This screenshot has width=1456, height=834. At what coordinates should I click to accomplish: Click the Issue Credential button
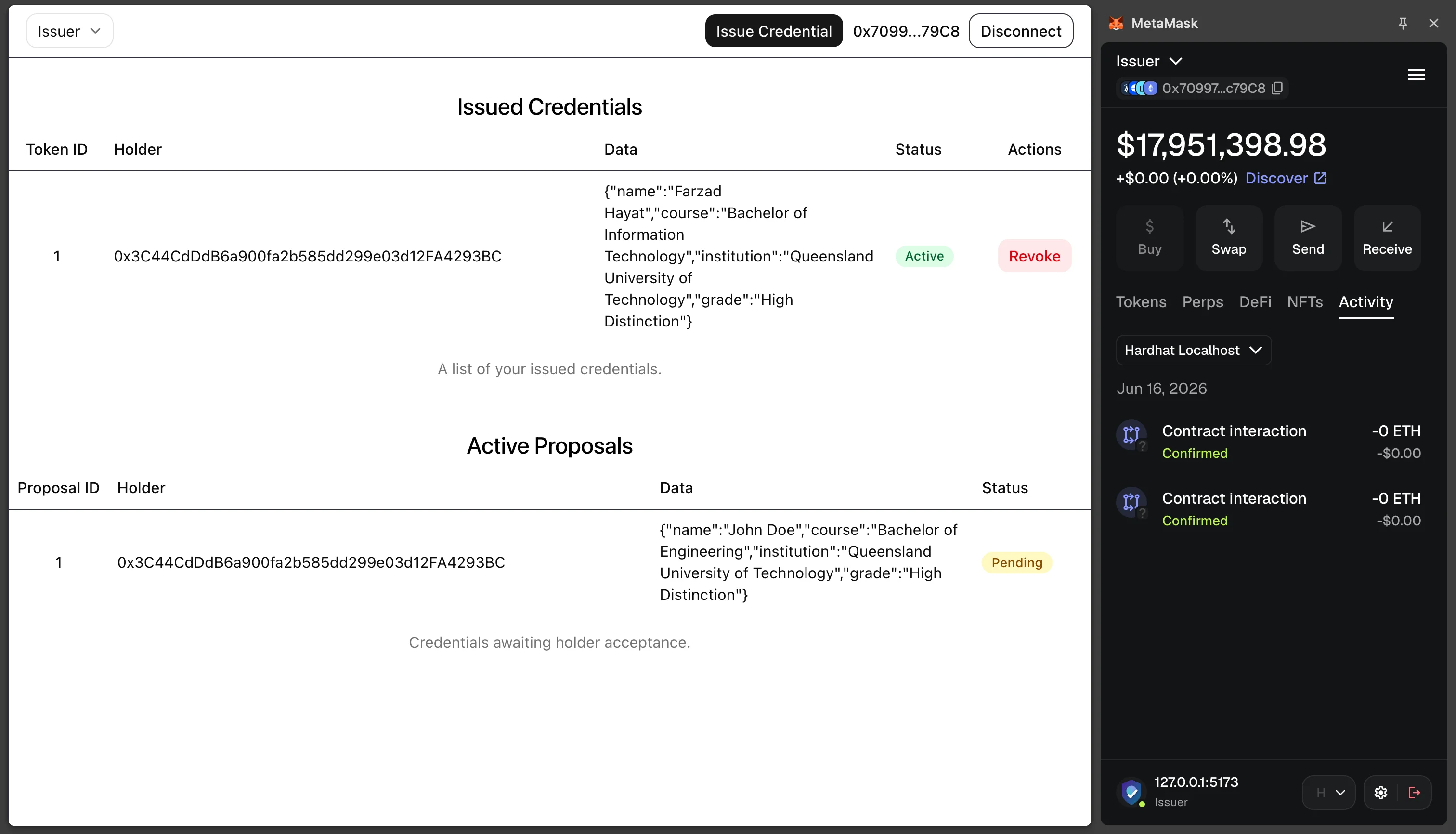coord(773,31)
